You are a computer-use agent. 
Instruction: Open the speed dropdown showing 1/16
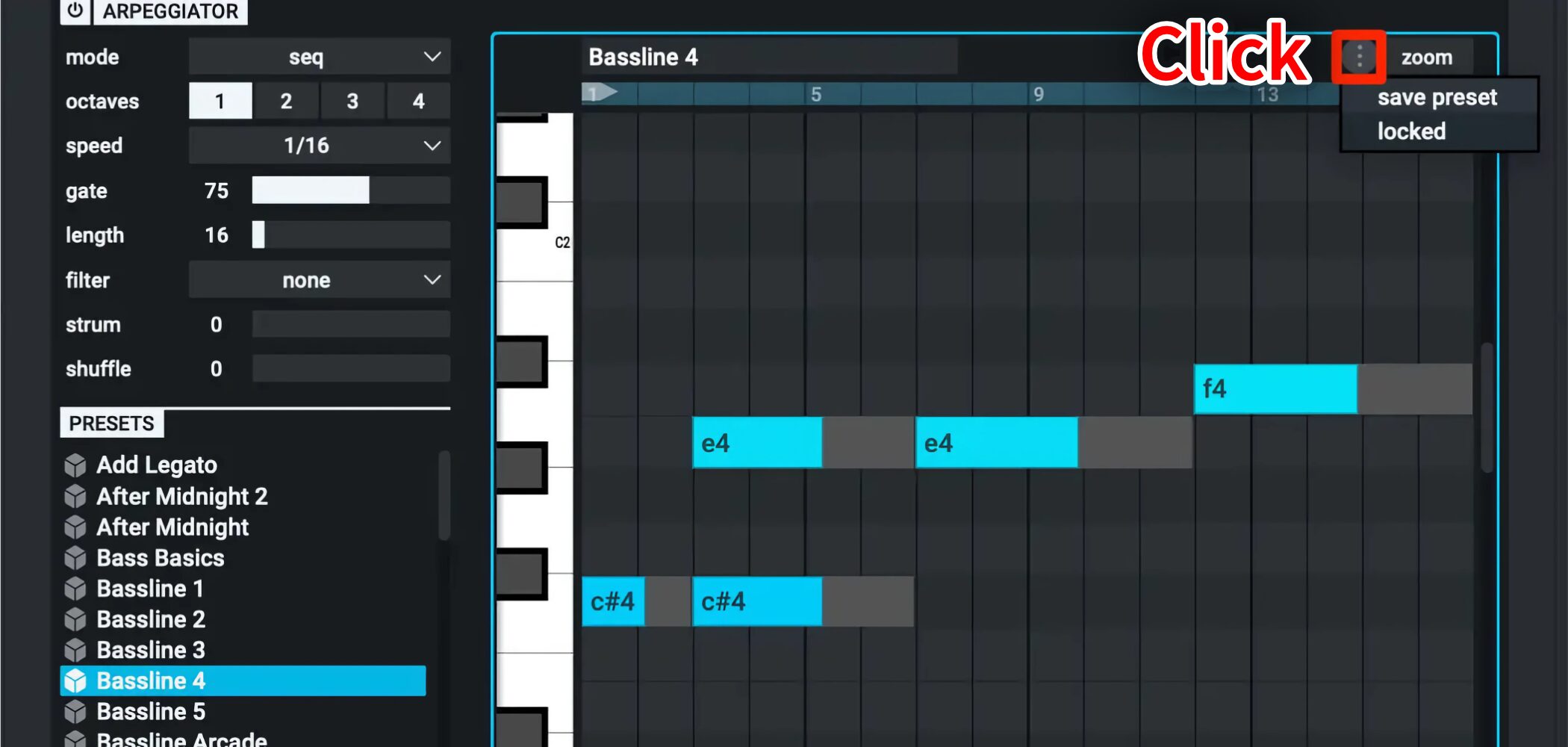320,146
